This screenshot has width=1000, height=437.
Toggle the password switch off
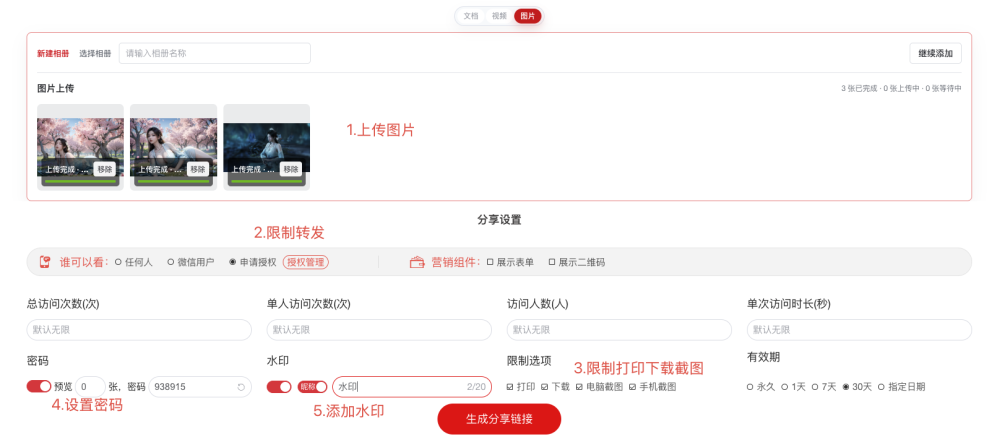pos(39,387)
